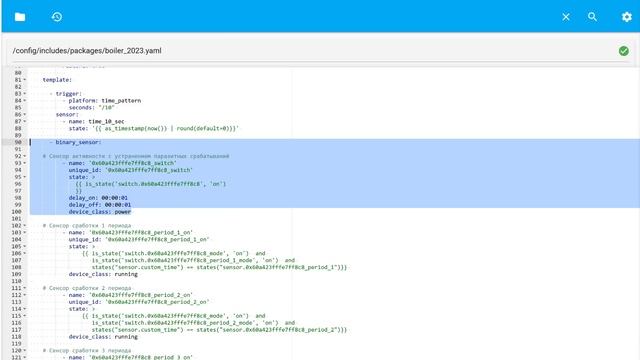Fold the sensor block at line 86
640x360 pixels.
tap(24, 114)
